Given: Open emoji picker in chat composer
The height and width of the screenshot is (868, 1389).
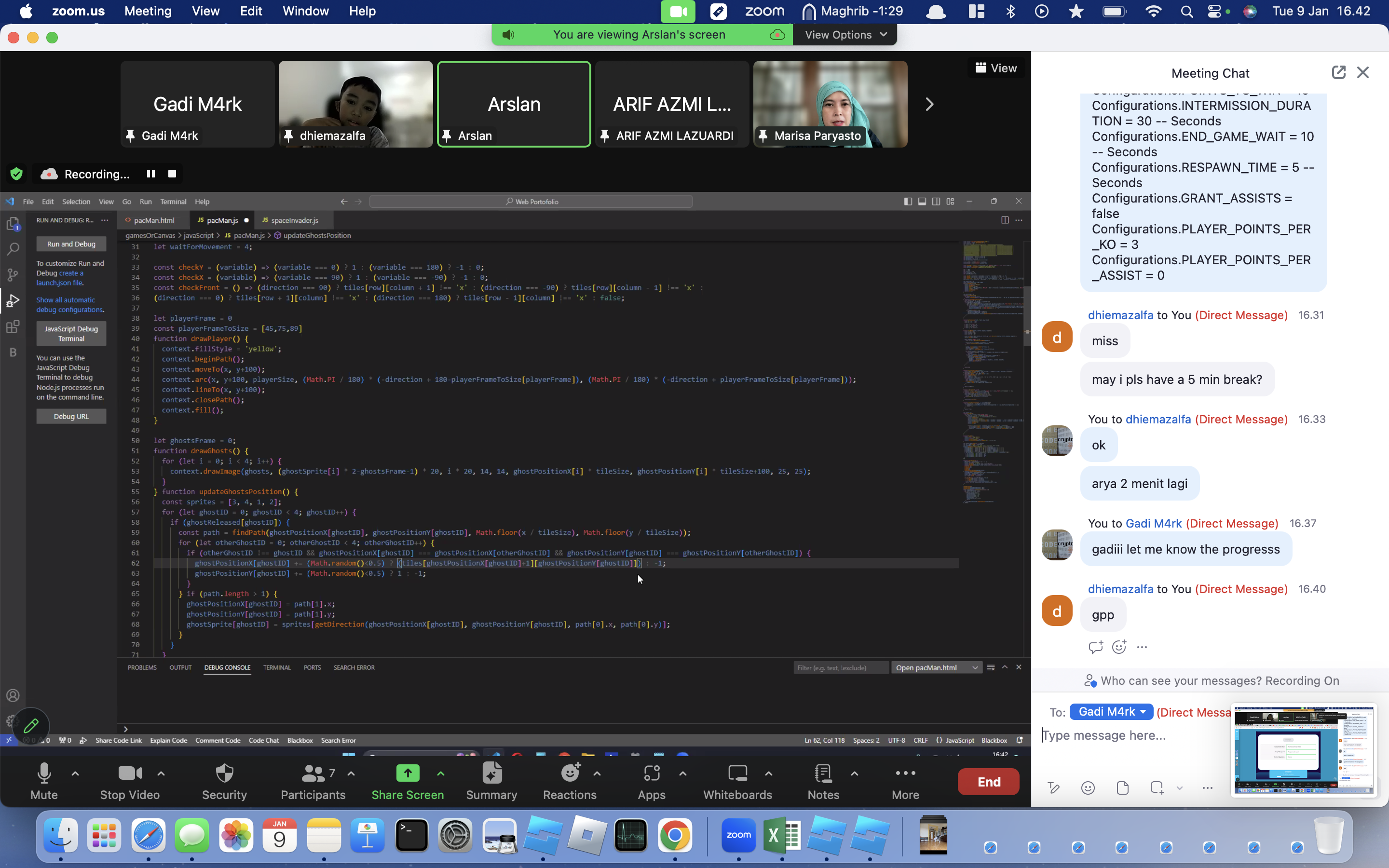Looking at the screenshot, I should click(1088, 787).
